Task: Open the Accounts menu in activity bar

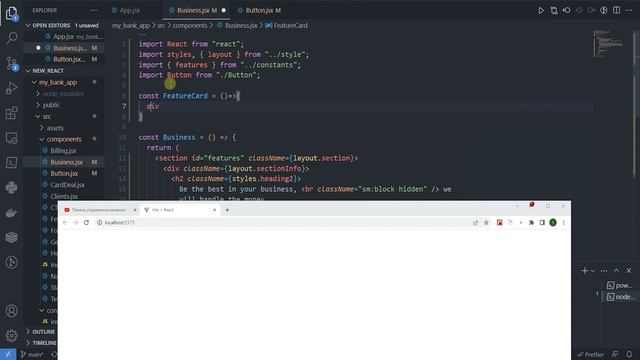Action: (11, 311)
